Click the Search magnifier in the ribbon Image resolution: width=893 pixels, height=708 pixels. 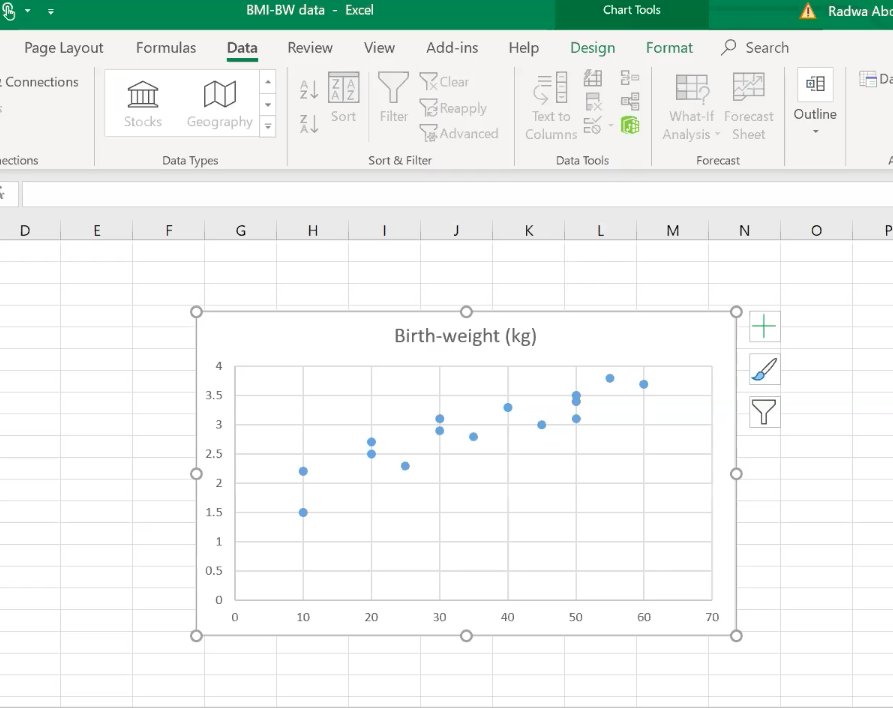pyautogui.click(x=728, y=47)
